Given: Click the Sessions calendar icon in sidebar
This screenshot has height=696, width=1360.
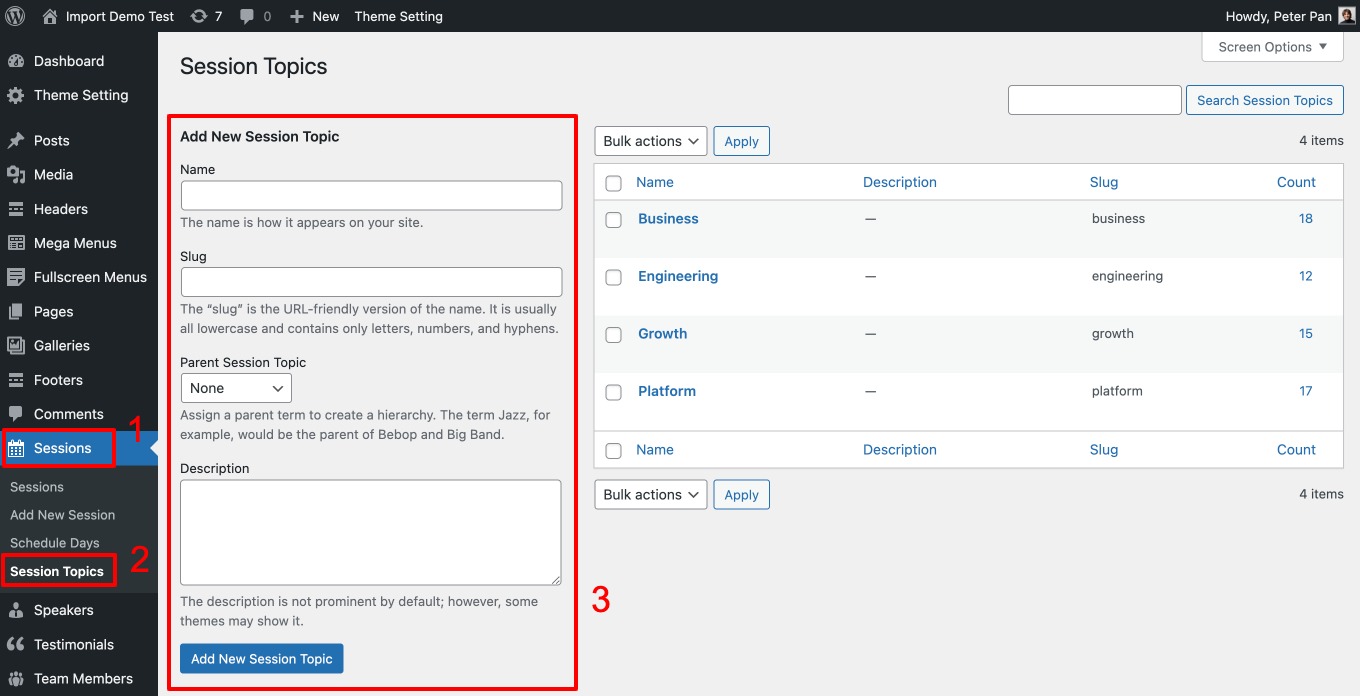Looking at the screenshot, I should pyautogui.click(x=22, y=448).
